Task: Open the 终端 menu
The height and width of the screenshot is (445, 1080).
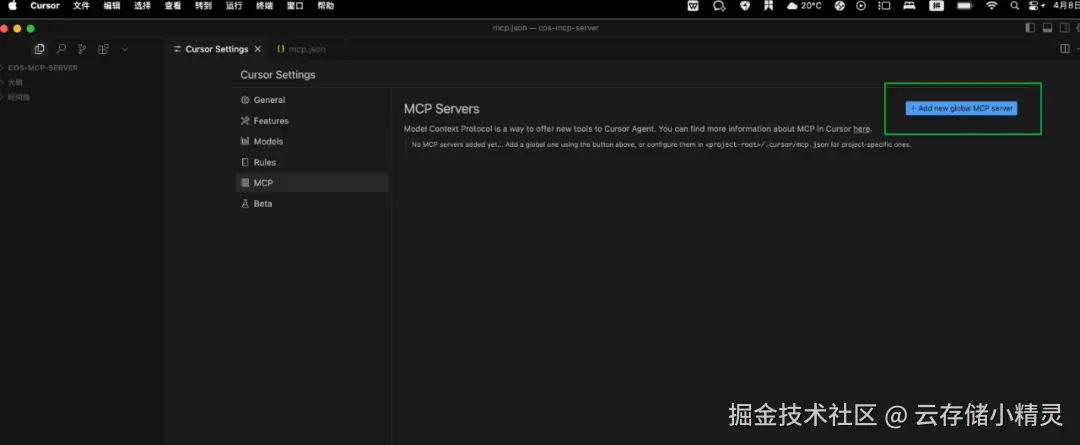Action: click(264, 6)
